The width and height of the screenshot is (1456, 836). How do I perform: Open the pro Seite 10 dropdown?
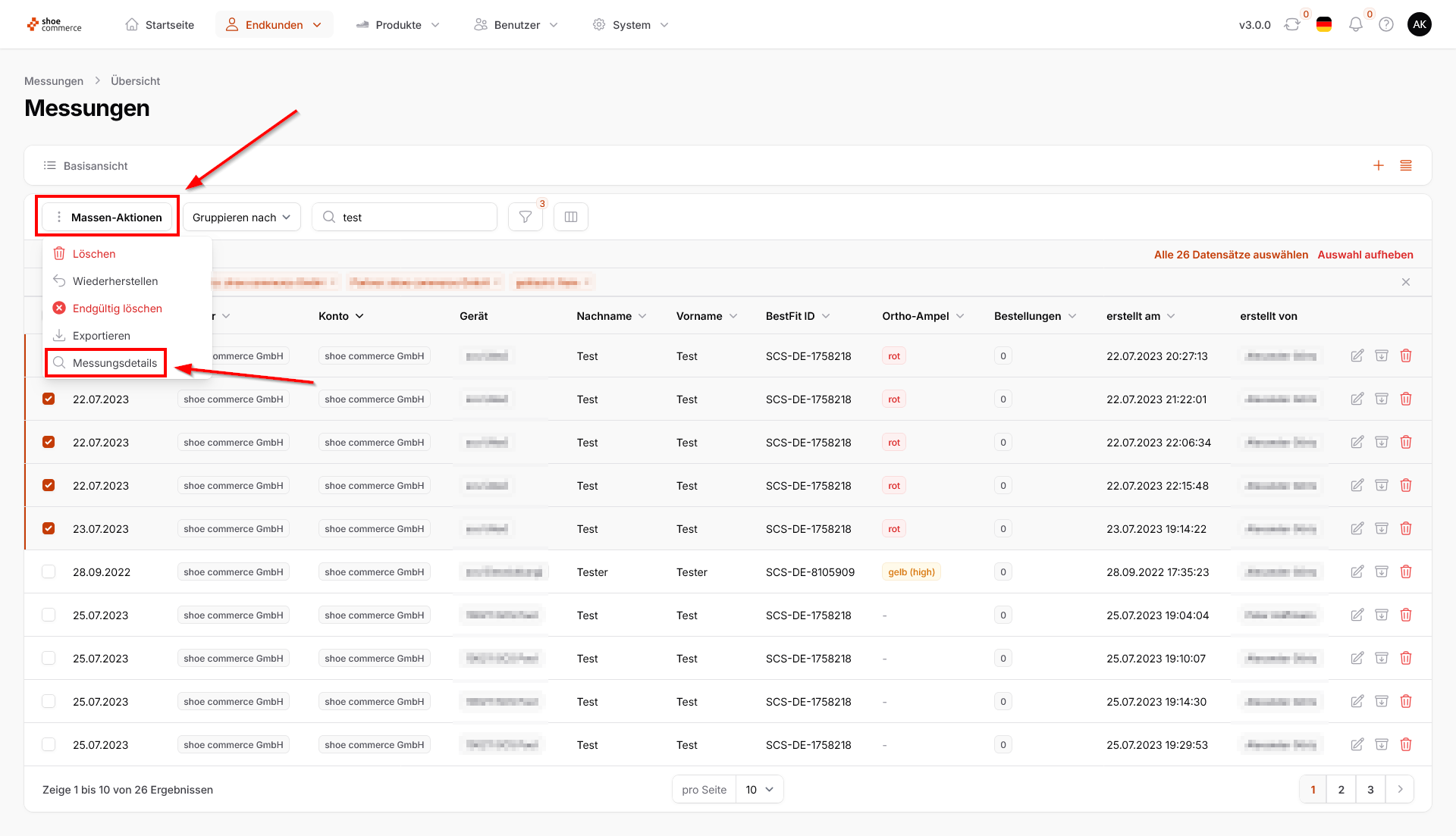(759, 790)
